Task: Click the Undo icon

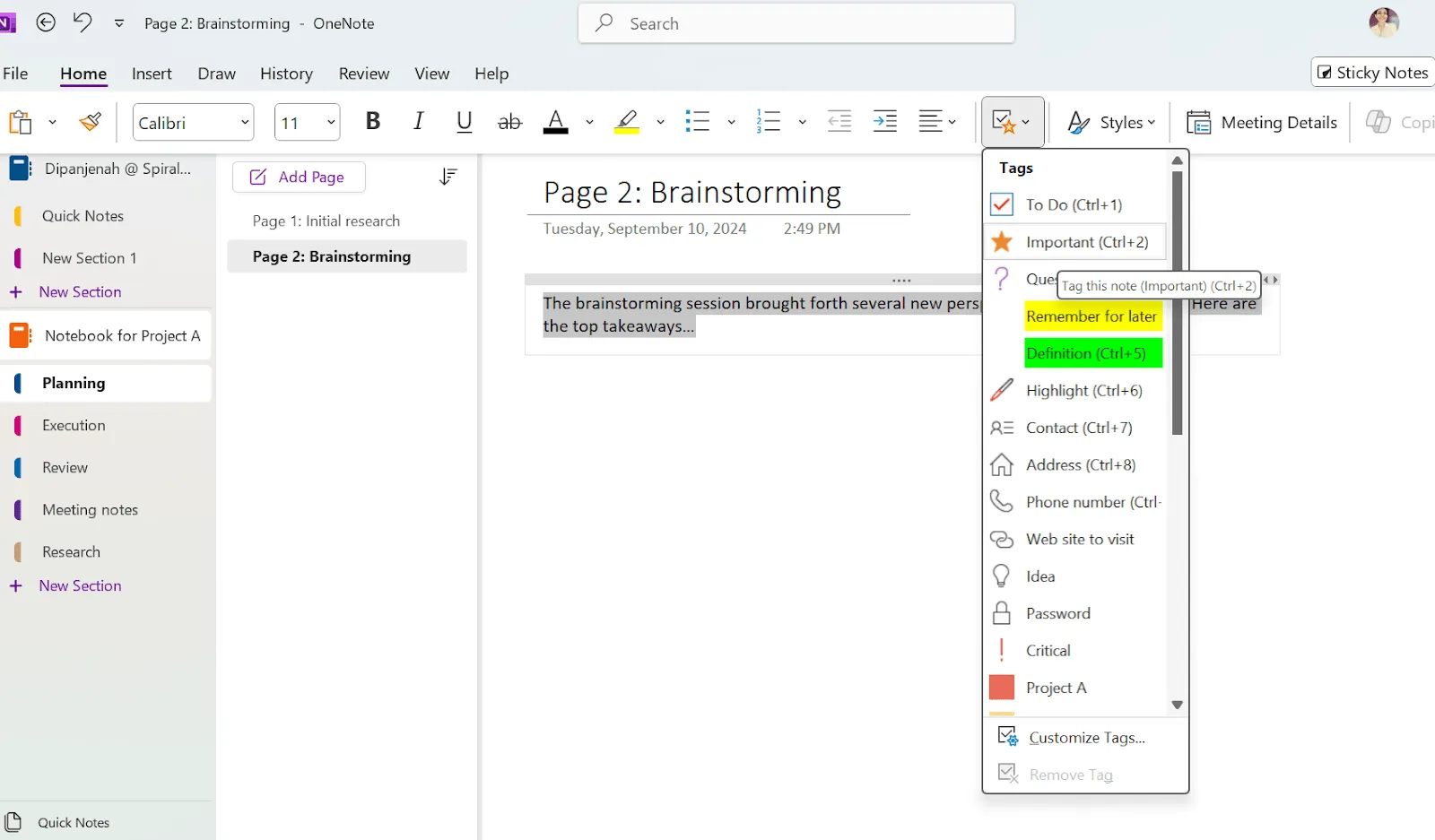Action: tap(83, 22)
